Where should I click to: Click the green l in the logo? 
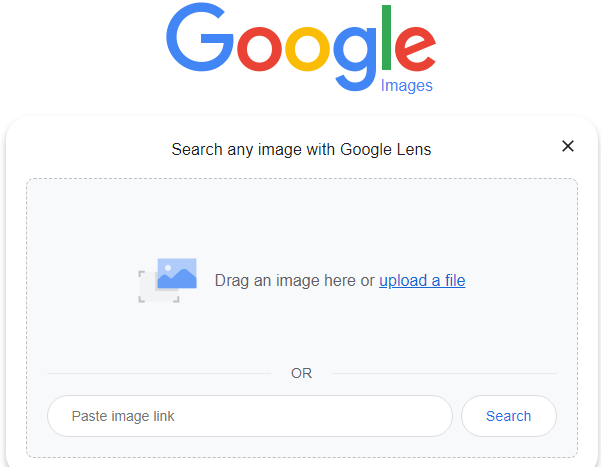click(x=386, y=38)
